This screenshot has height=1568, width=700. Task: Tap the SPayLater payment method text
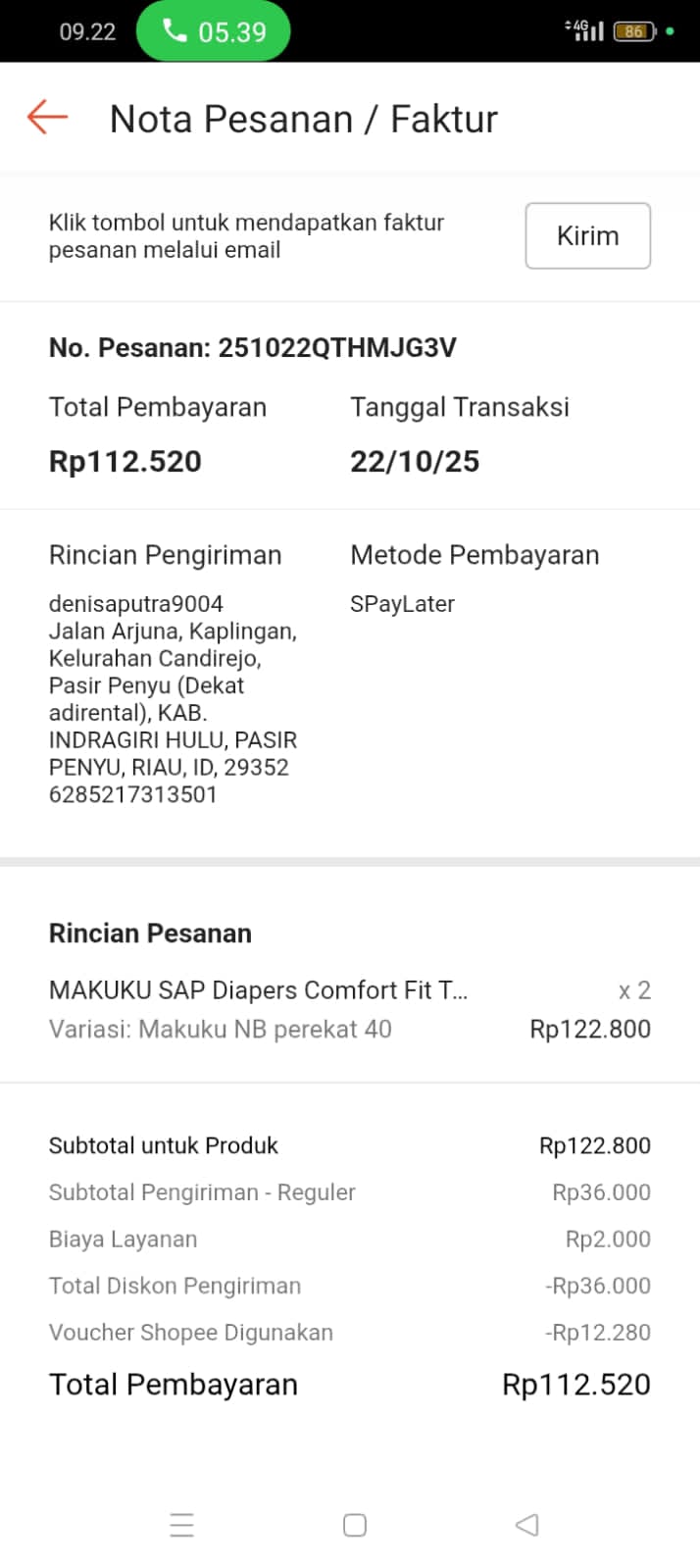pos(402,604)
